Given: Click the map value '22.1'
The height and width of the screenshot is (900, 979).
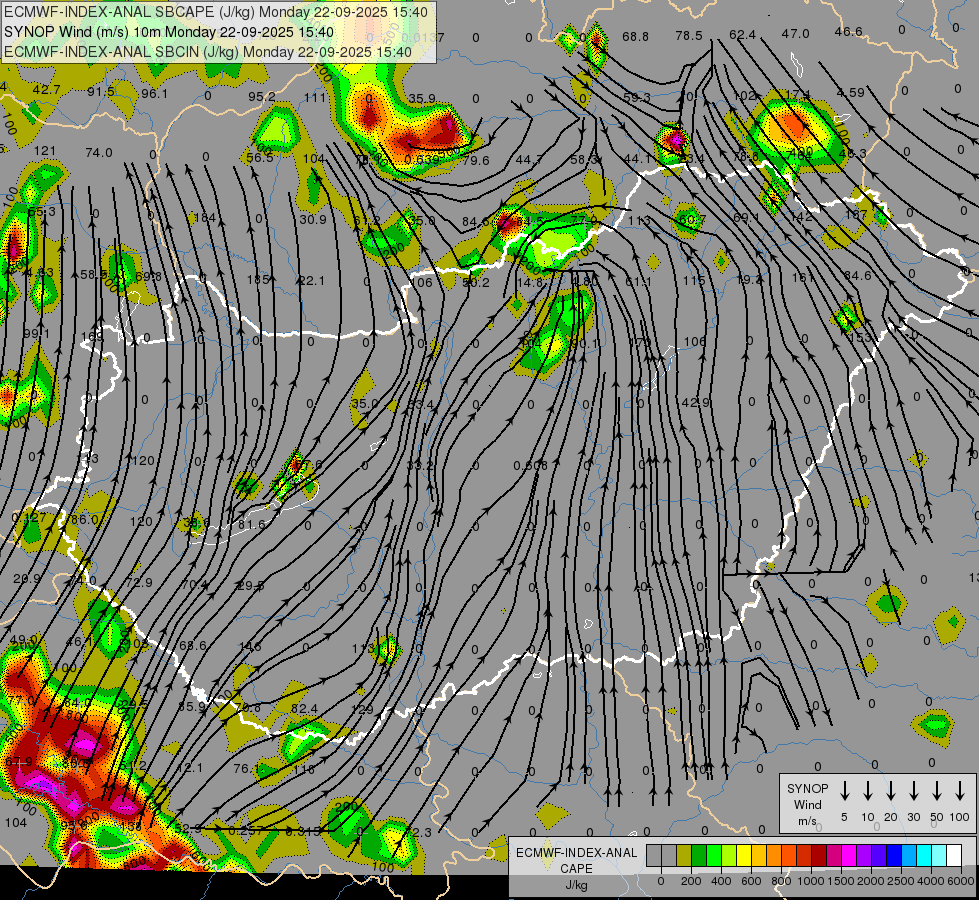Looking at the screenshot, I should [312, 281].
